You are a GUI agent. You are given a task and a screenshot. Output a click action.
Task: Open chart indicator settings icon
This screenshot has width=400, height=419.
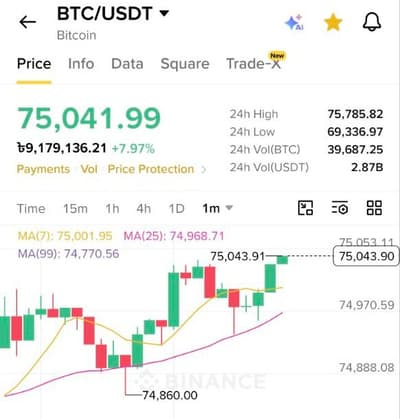point(340,208)
